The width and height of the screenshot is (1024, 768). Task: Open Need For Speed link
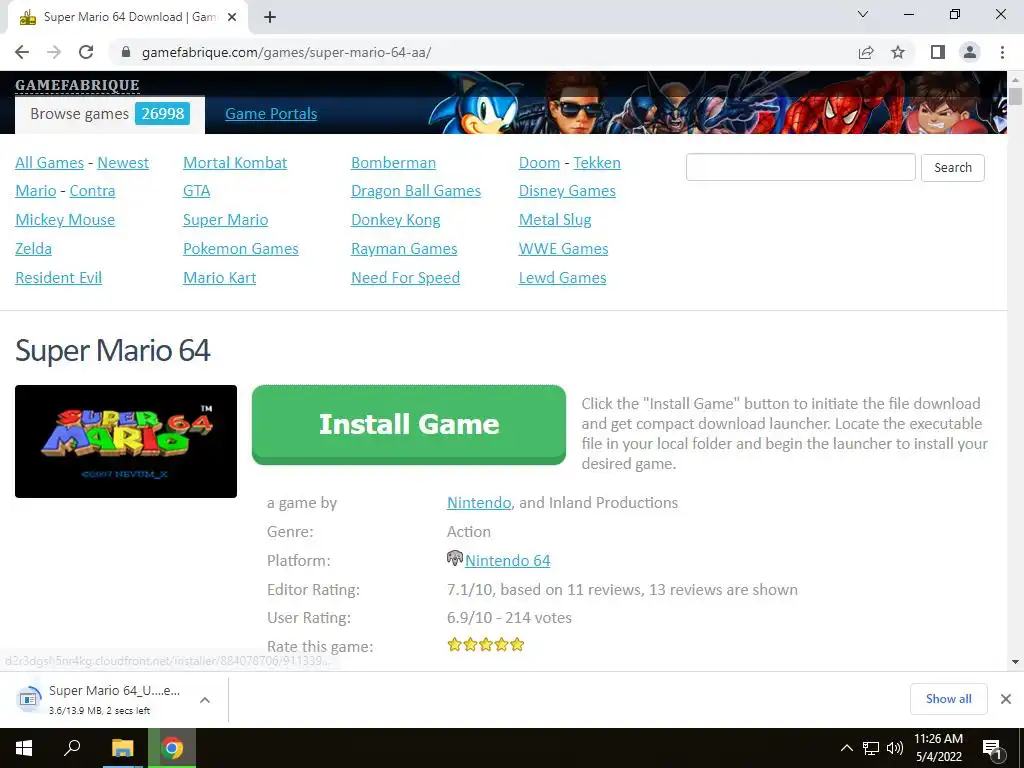coord(406,278)
